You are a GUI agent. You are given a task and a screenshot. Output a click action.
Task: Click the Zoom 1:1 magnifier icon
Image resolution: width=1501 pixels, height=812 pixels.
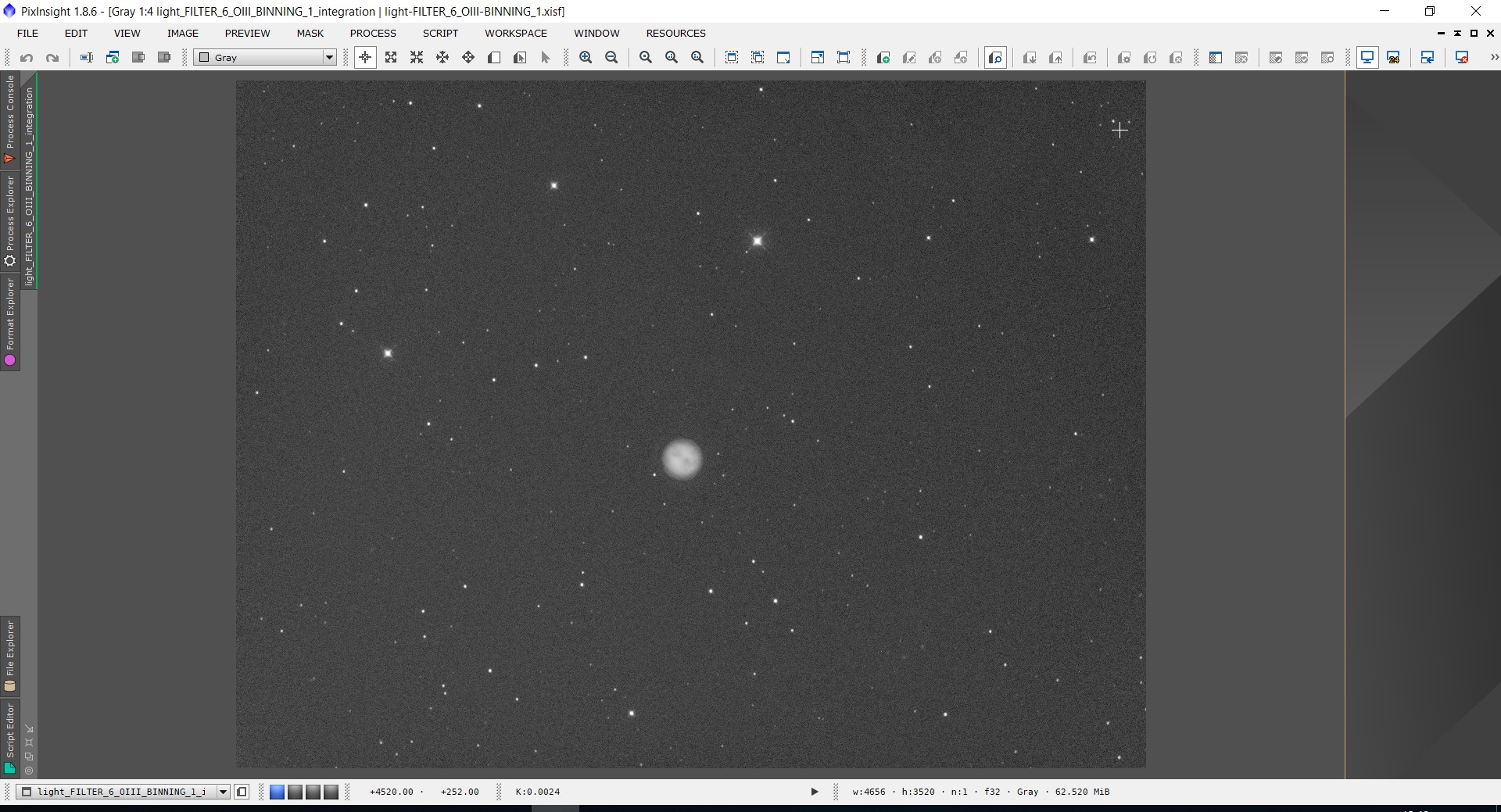(x=646, y=58)
